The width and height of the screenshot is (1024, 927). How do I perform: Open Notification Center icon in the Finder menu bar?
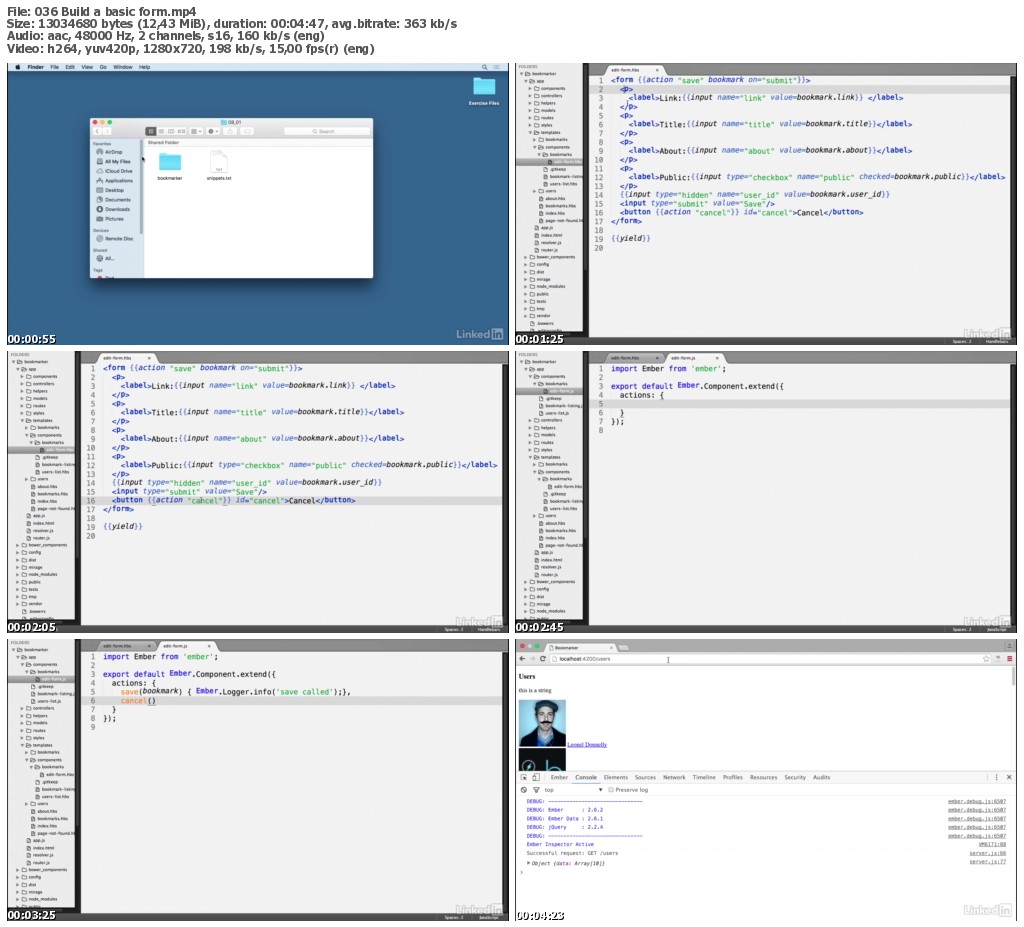[497, 67]
